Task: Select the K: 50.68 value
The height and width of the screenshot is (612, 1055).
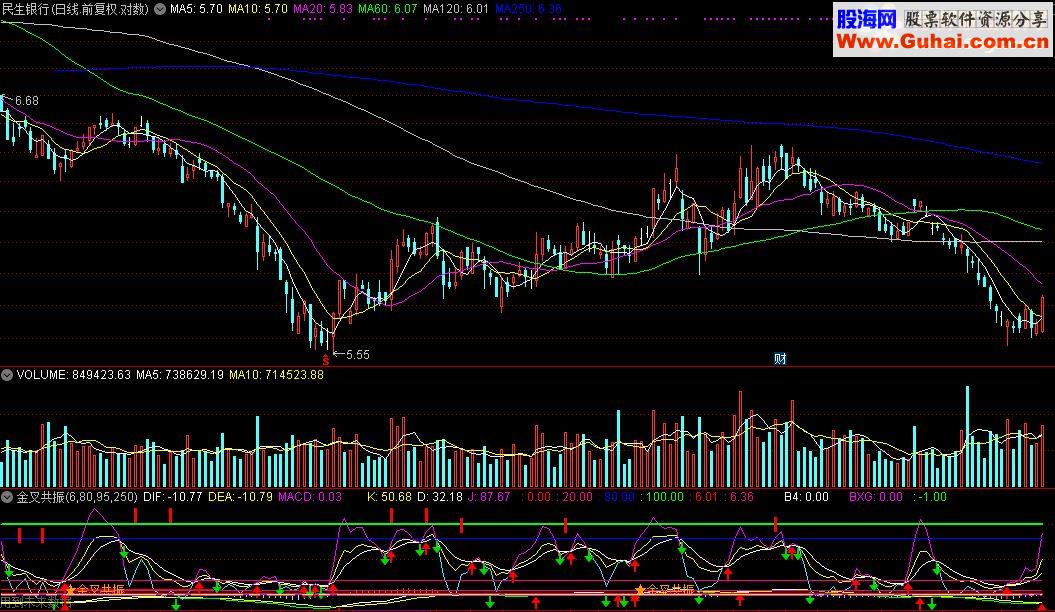Action: tap(389, 497)
